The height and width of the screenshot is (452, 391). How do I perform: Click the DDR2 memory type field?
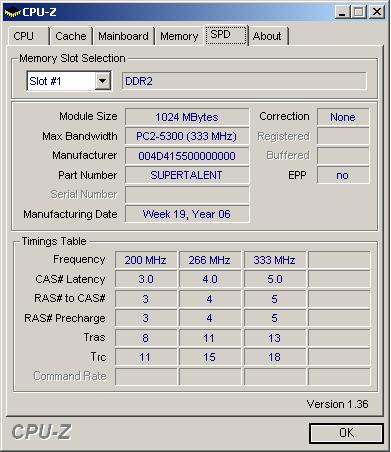click(244, 81)
